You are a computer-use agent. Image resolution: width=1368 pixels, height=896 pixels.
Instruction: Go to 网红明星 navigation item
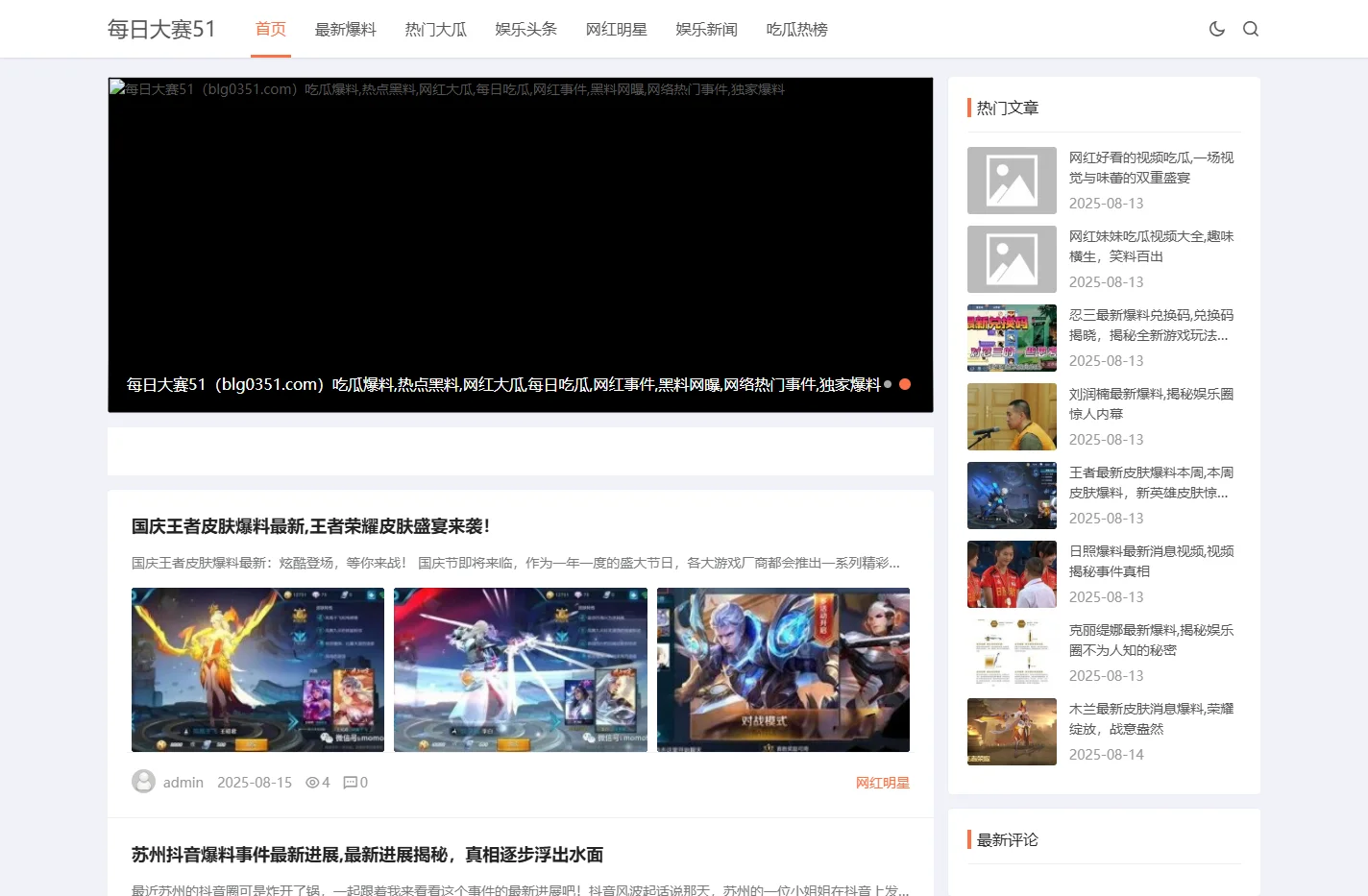617,30
